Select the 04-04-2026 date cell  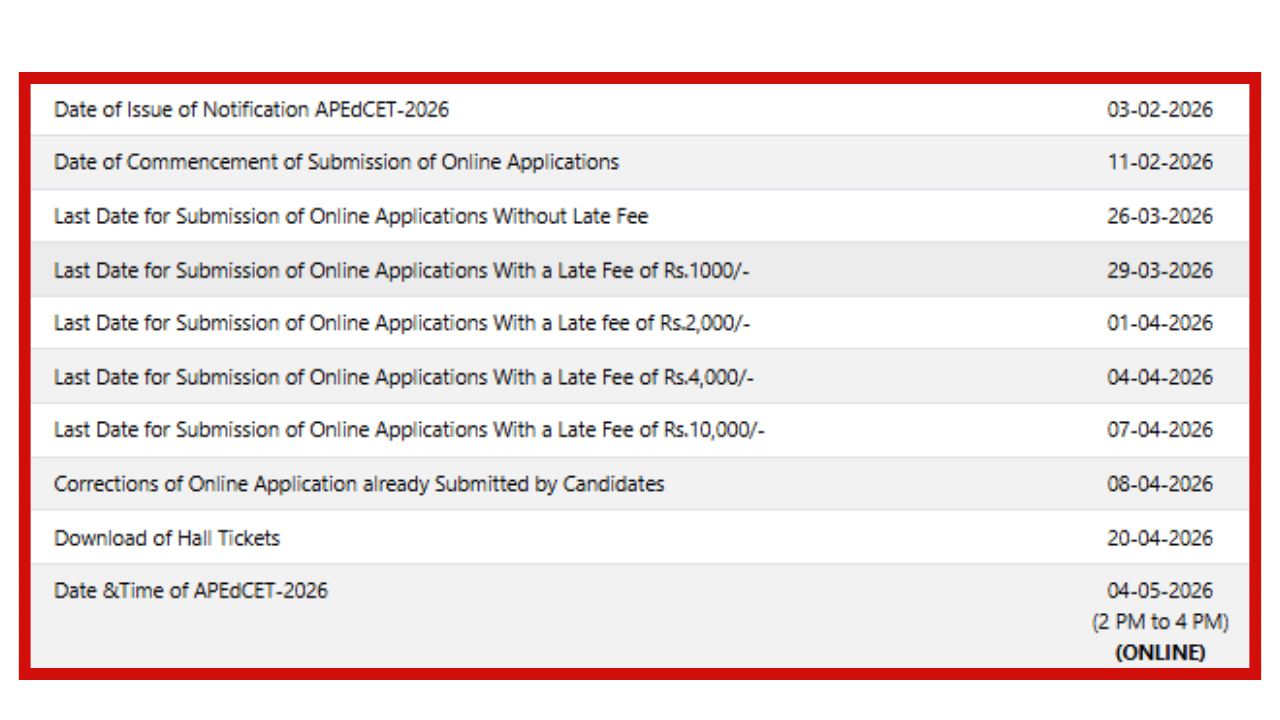pos(1159,377)
